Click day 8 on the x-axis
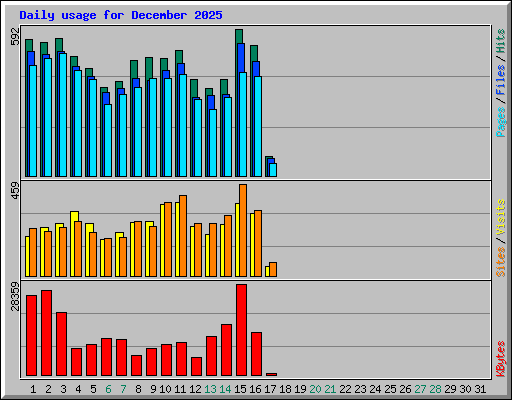The width and height of the screenshot is (512, 400). coord(138,389)
